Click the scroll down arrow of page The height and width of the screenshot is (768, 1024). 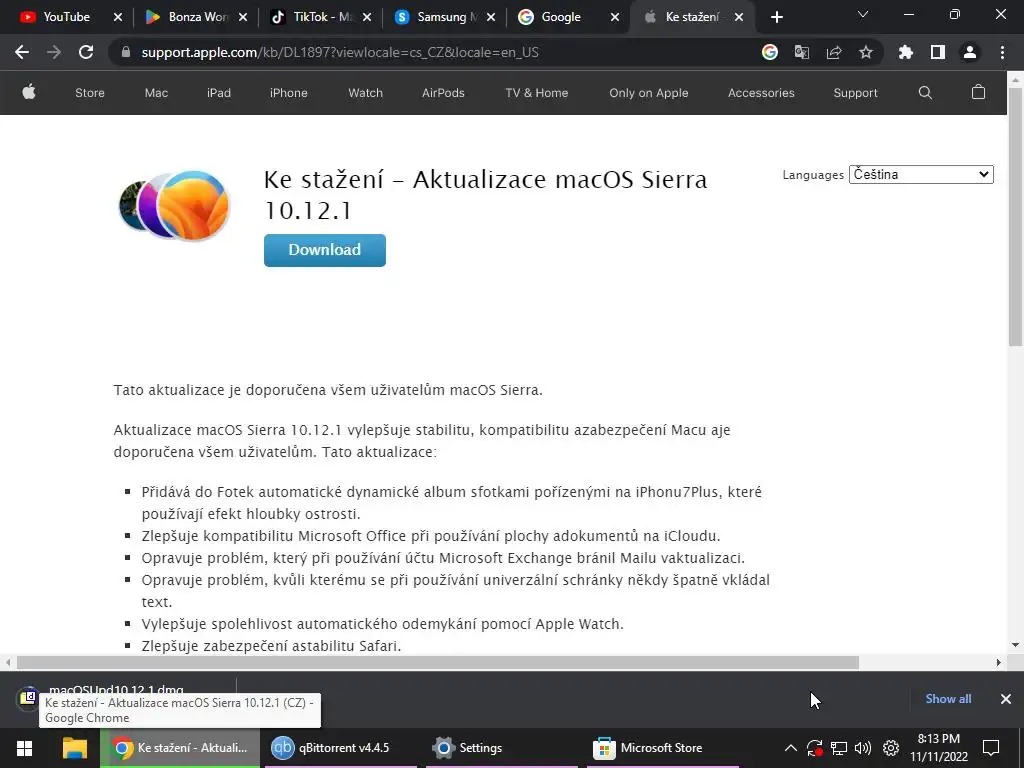click(1016, 645)
